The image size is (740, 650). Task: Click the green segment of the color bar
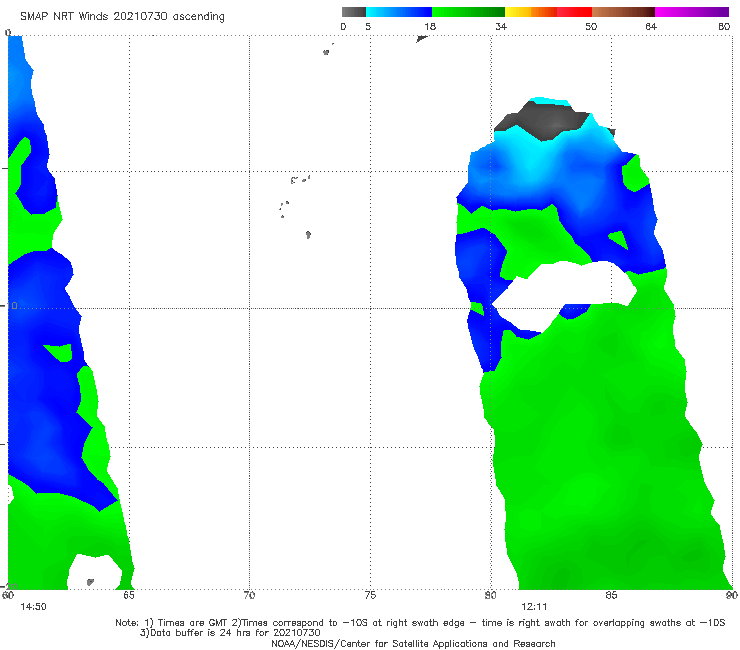tap(468, 12)
